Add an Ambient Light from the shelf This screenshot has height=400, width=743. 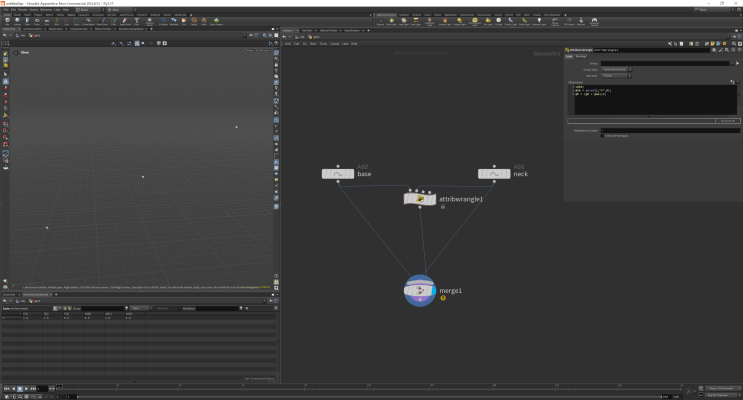539,21
